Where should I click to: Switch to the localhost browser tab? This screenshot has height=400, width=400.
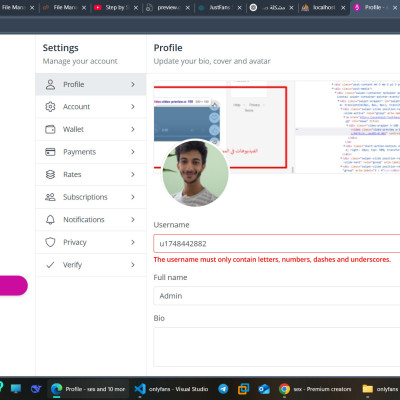[x=323, y=7]
